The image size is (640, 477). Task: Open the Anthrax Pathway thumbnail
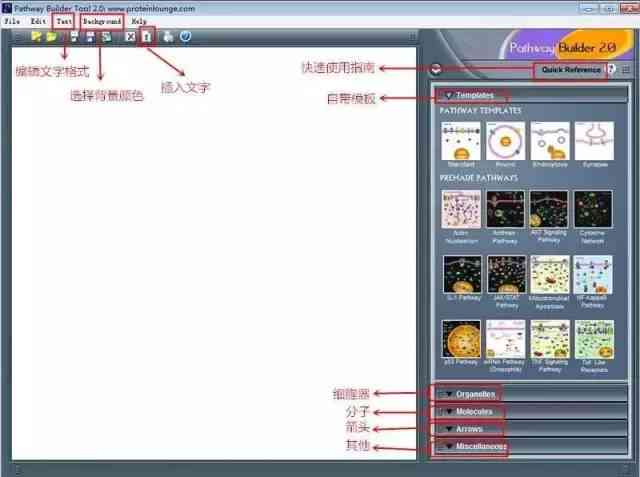pos(505,209)
